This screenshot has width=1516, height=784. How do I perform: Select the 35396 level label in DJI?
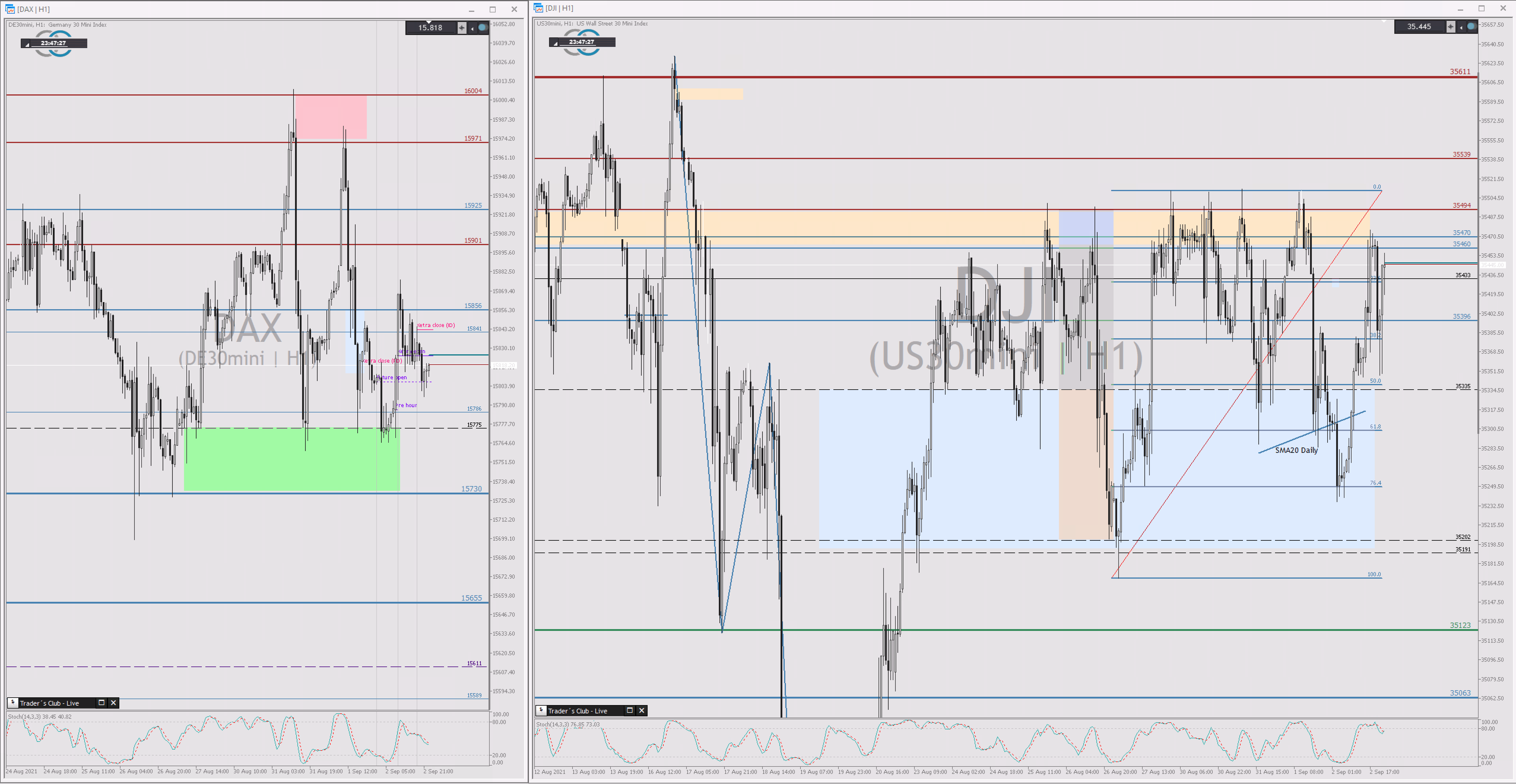[1461, 316]
